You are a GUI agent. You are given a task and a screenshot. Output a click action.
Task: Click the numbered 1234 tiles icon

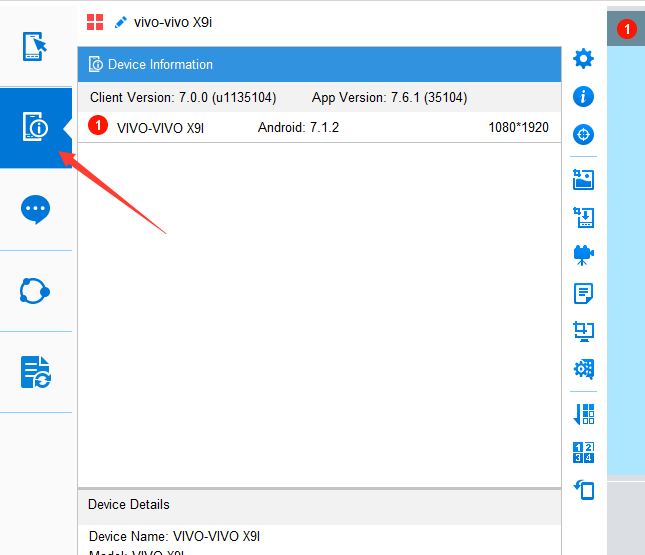coord(583,452)
